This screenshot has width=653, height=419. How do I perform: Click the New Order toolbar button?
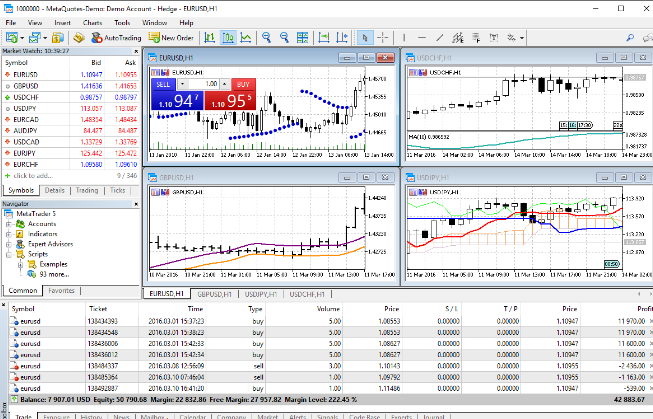click(172, 37)
